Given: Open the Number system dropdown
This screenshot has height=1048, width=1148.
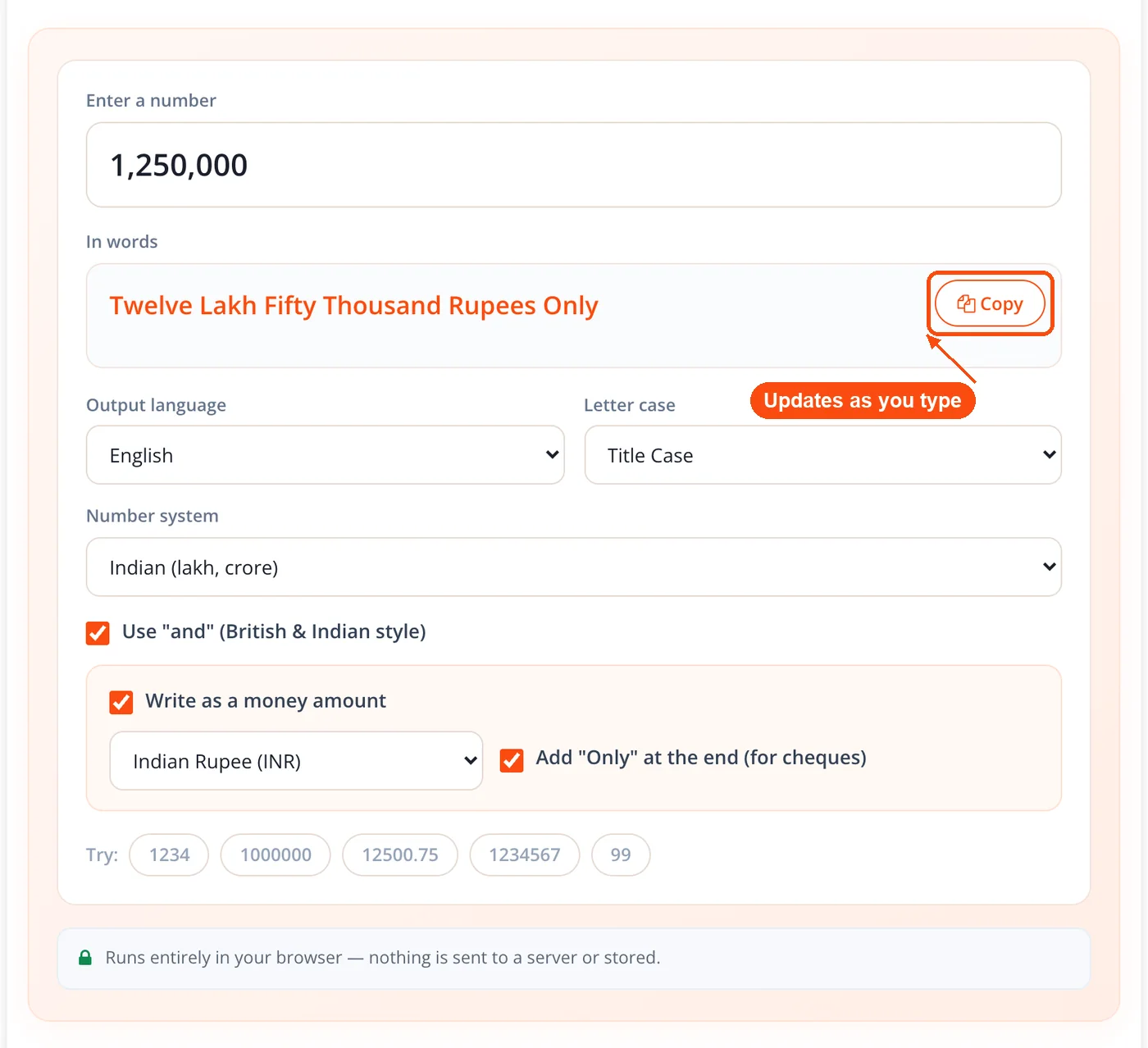Looking at the screenshot, I should click(x=574, y=567).
